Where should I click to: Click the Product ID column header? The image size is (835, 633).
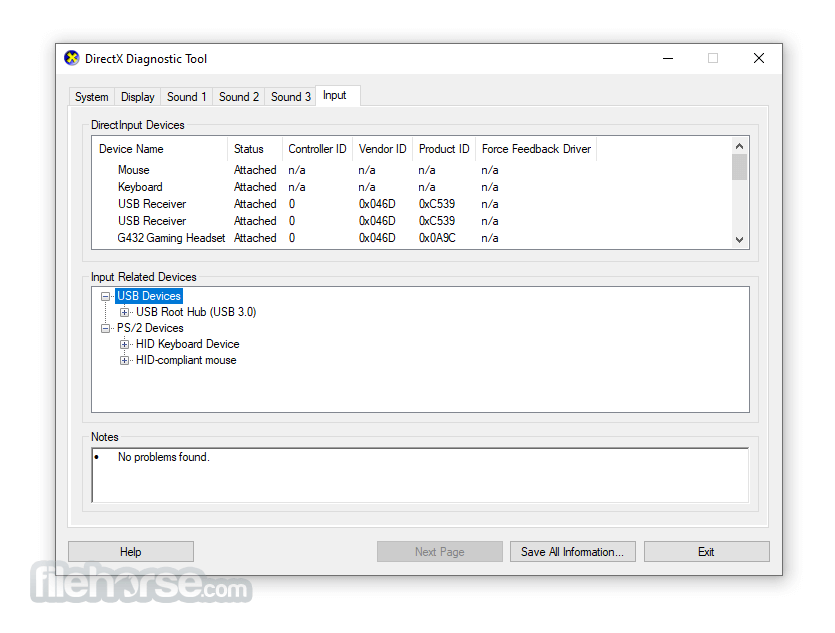tap(444, 149)
